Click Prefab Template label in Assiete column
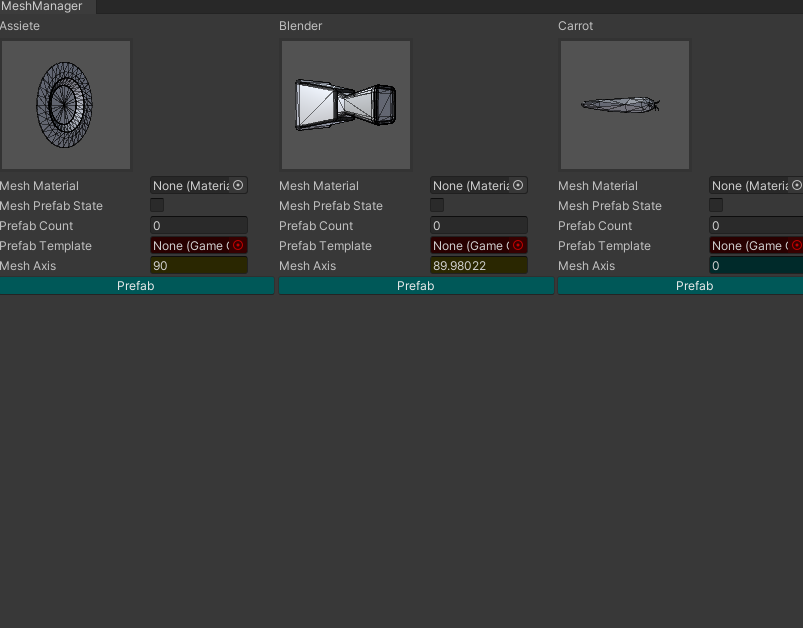 click(x=46, y=245)
